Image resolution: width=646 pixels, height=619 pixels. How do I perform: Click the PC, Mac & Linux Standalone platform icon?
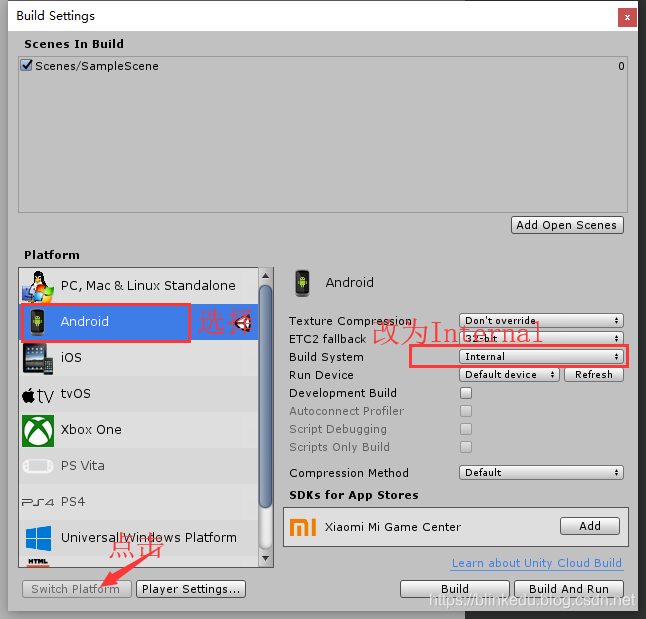click(38, 286)
